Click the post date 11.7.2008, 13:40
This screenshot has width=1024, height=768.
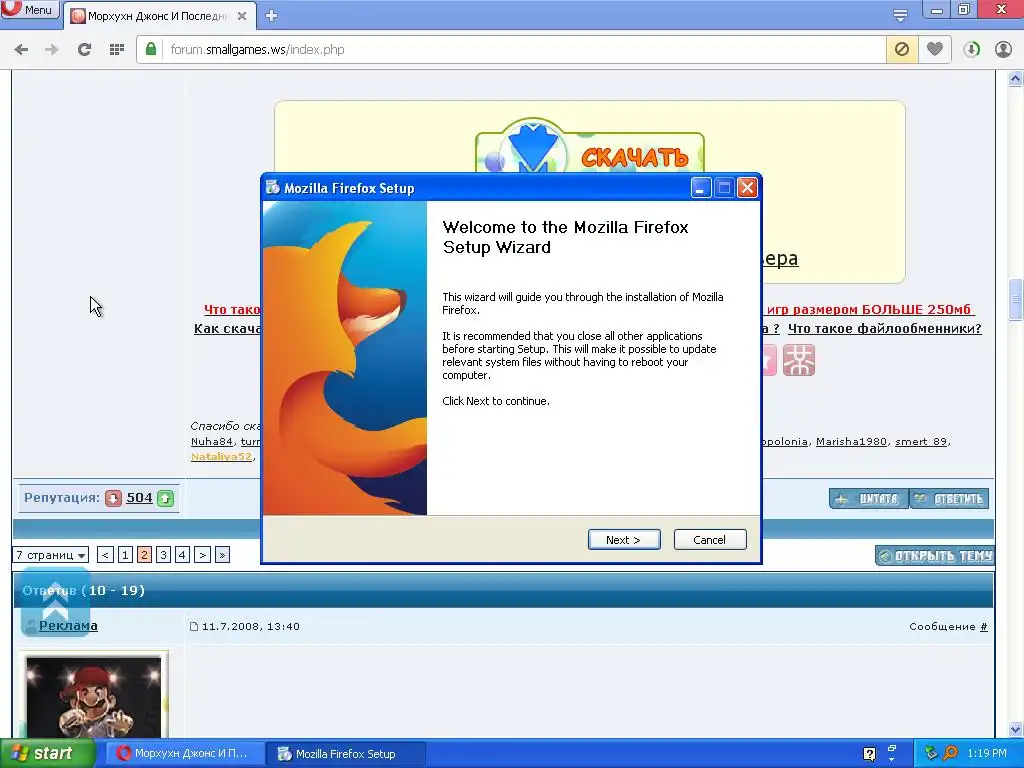251,626
